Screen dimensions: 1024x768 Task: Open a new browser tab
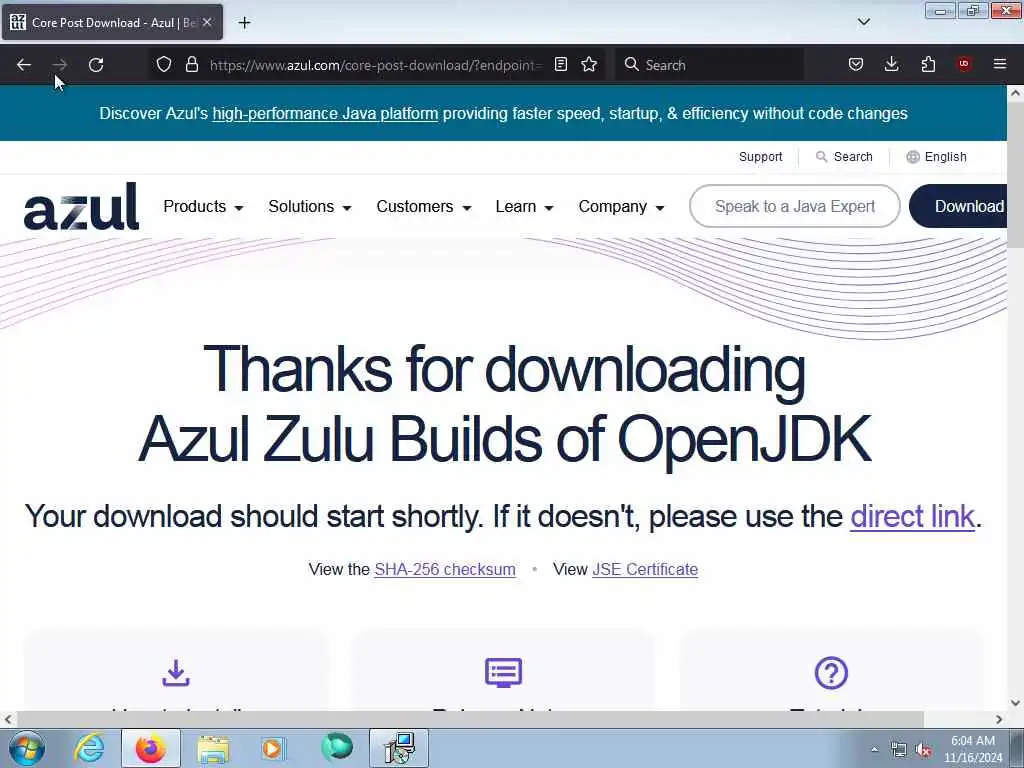244,23
